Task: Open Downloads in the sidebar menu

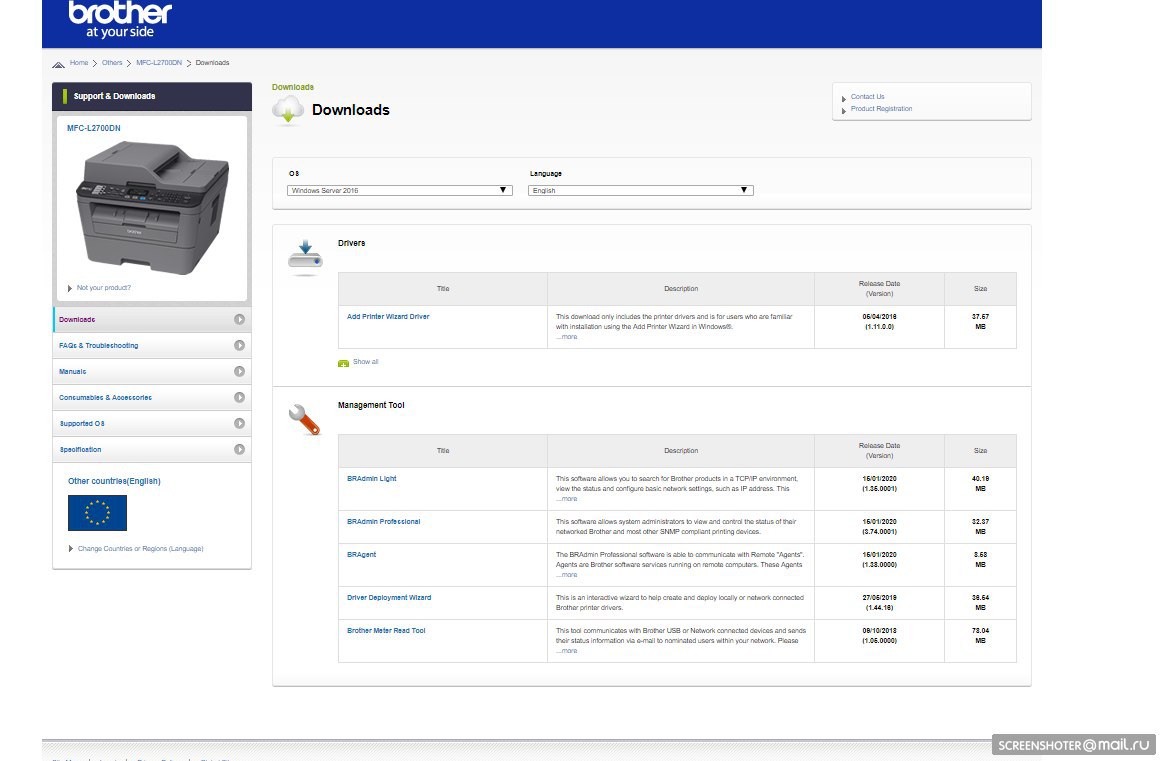Action: 152,319
